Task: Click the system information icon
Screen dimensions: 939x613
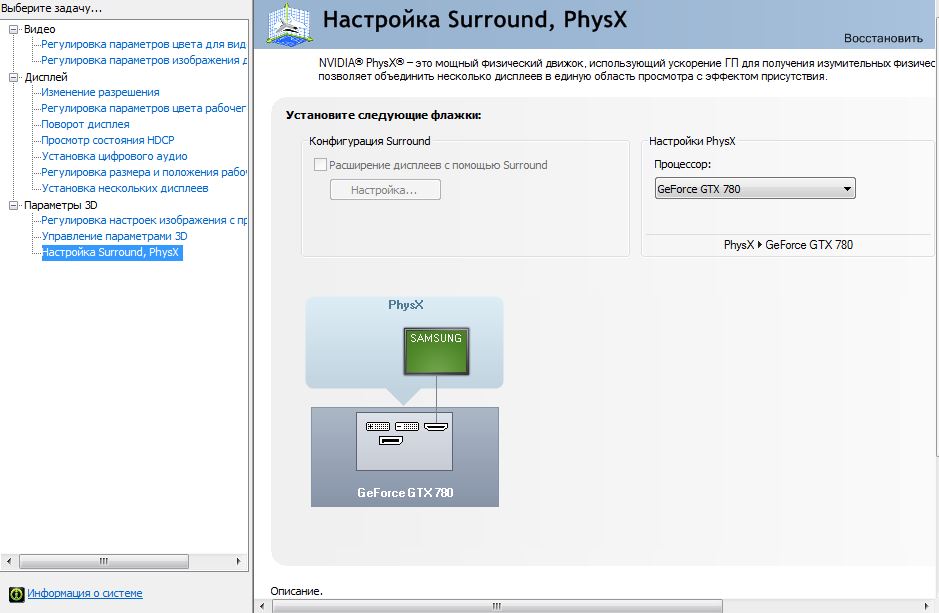Action: (x=17, y=594)
